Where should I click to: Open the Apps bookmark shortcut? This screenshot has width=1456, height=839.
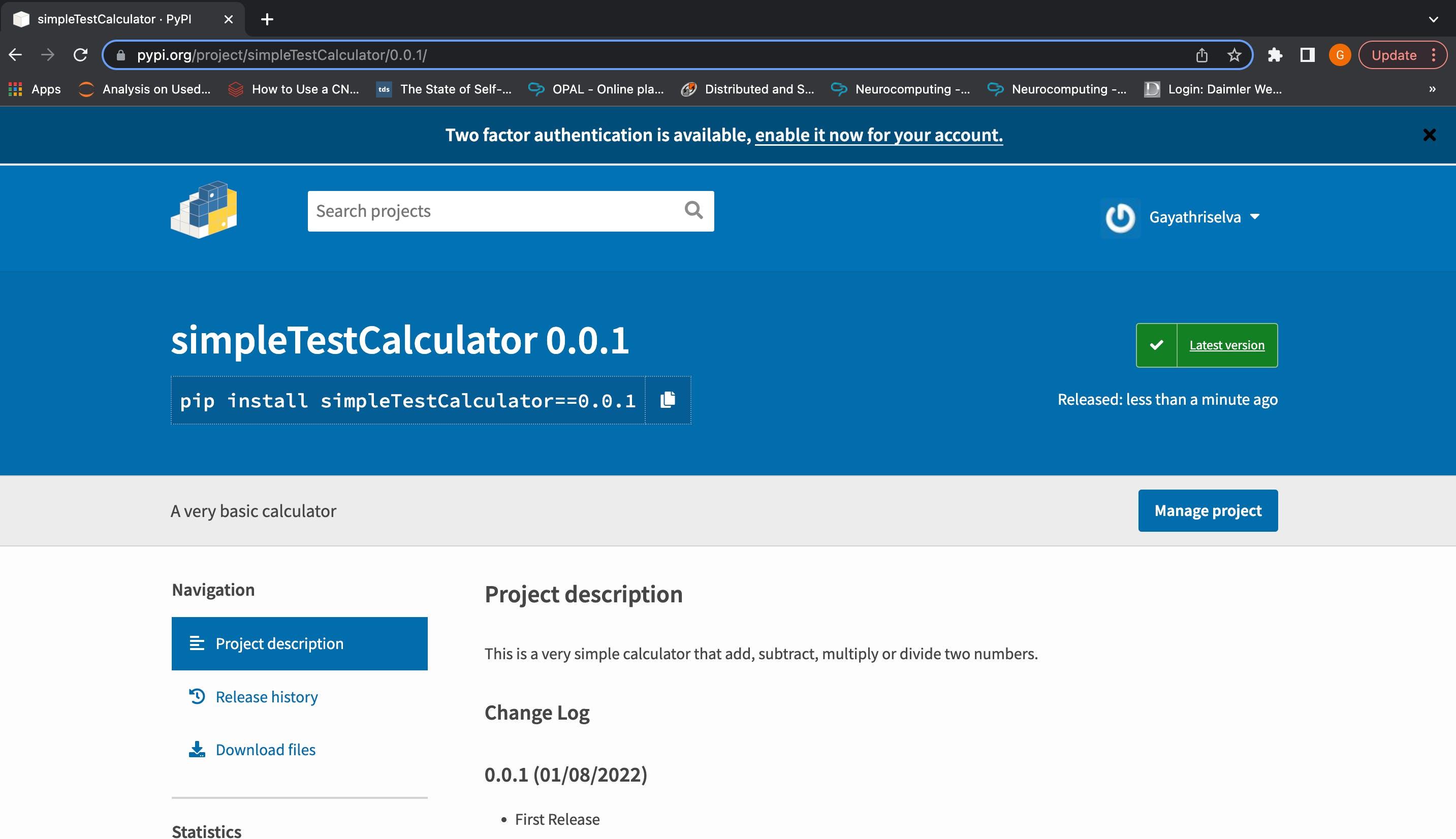pos(35,89)
